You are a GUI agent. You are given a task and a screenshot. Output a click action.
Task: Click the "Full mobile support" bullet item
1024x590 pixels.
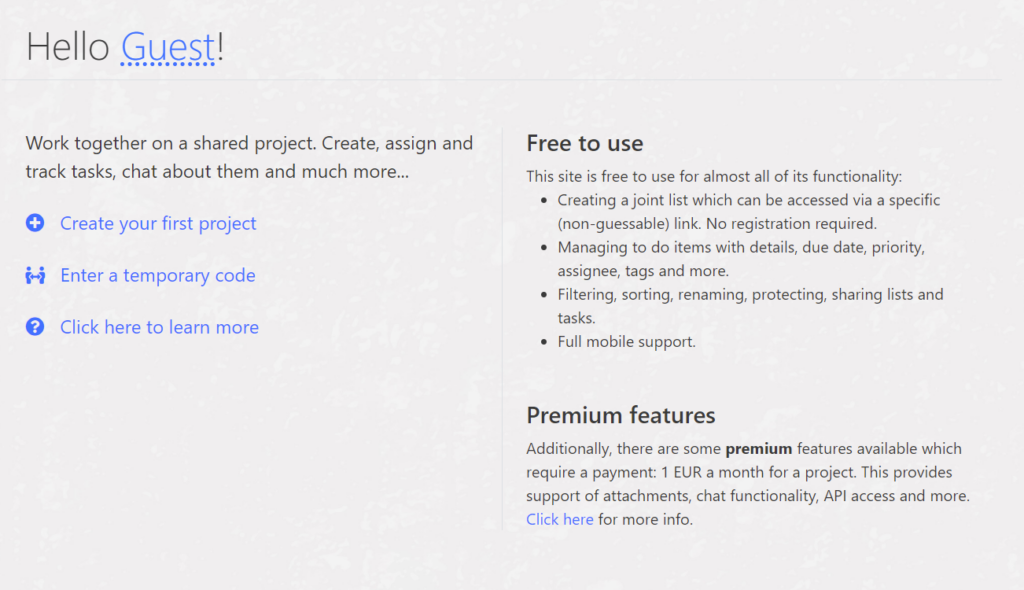click(626, 341)
